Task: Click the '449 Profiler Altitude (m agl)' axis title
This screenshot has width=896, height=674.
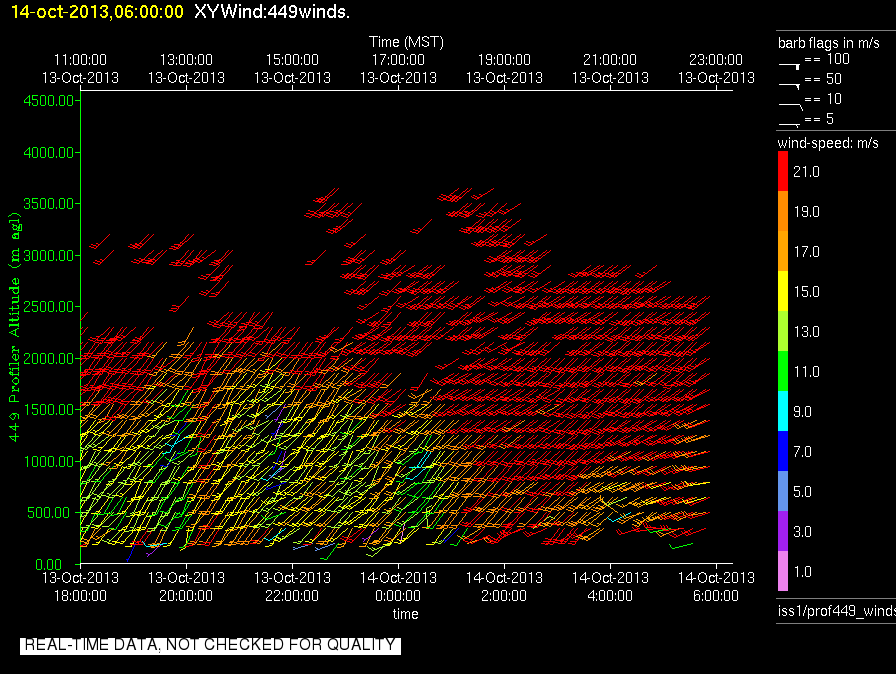Action: click(x=14, y=327)
